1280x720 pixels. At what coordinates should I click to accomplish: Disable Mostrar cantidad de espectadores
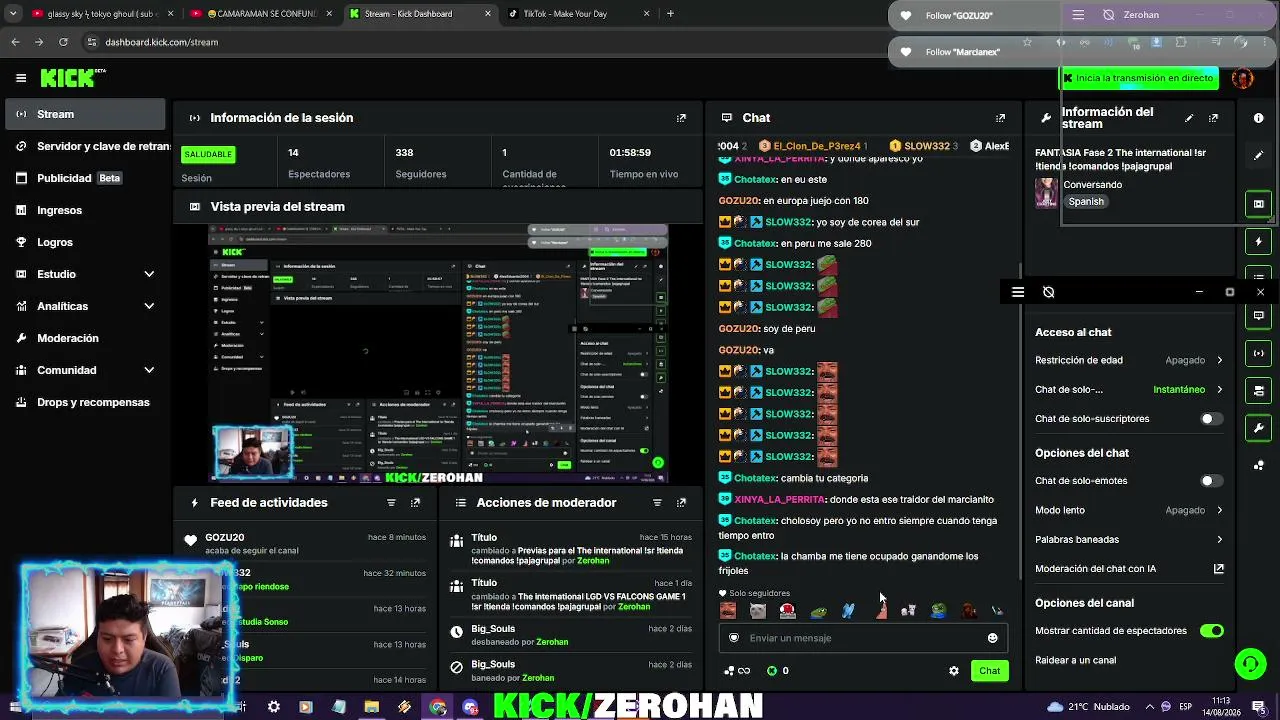(x=1211, y=631)
